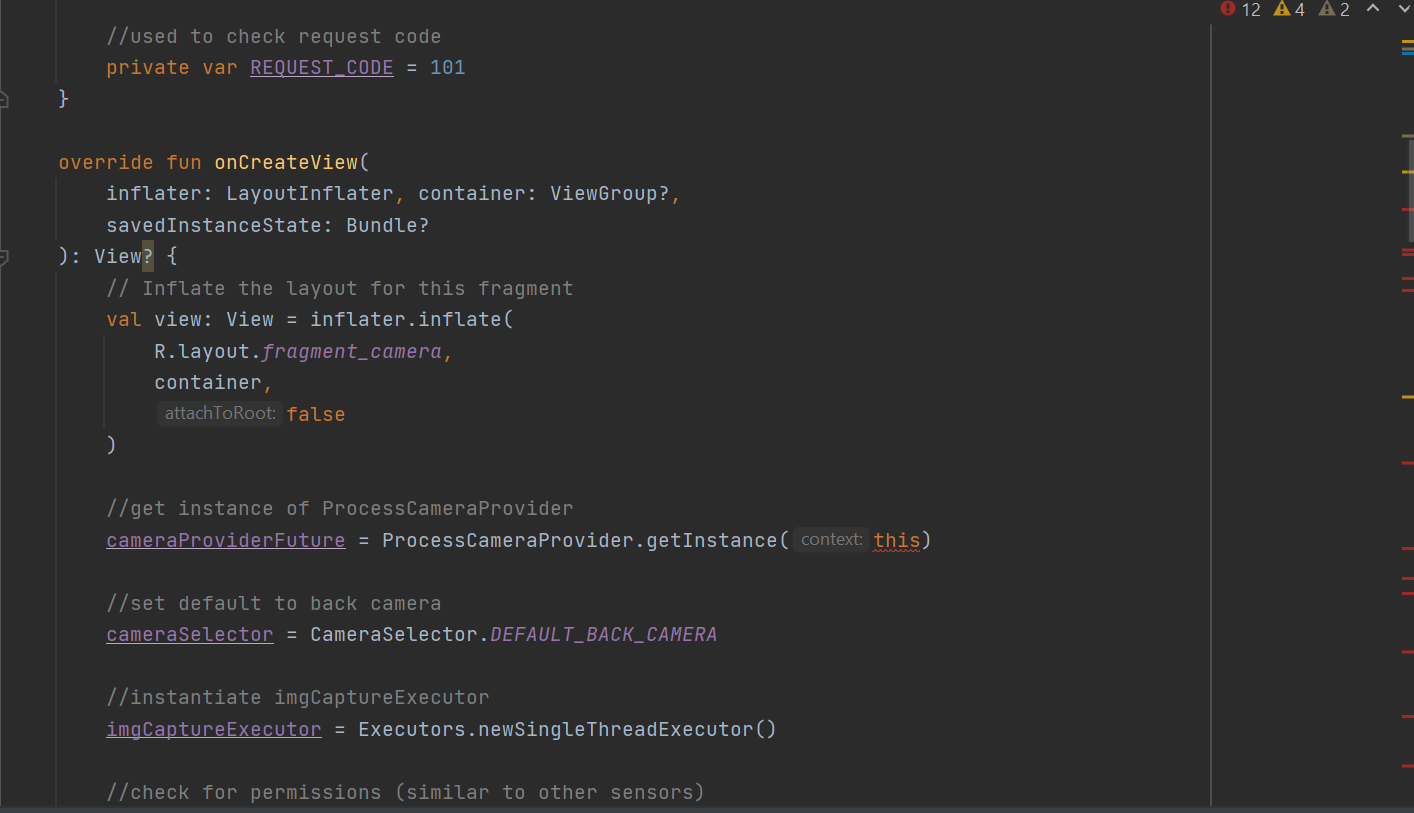
Task: Click the LayoutInflater type name
Action: point(310,193)
